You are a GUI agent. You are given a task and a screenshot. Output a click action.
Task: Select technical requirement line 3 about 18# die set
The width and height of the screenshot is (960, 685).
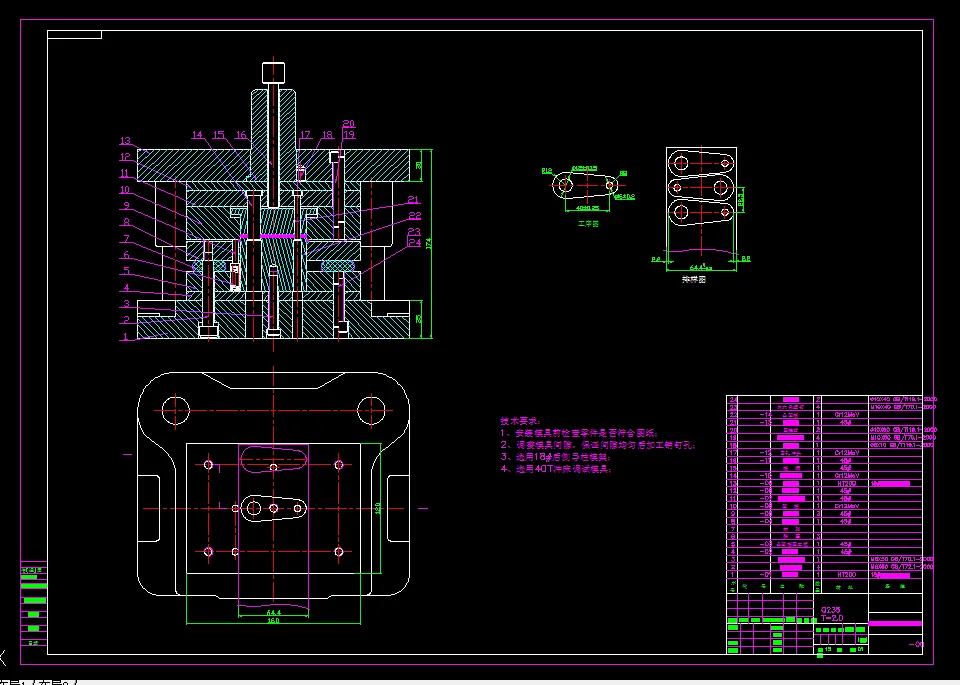555,457
